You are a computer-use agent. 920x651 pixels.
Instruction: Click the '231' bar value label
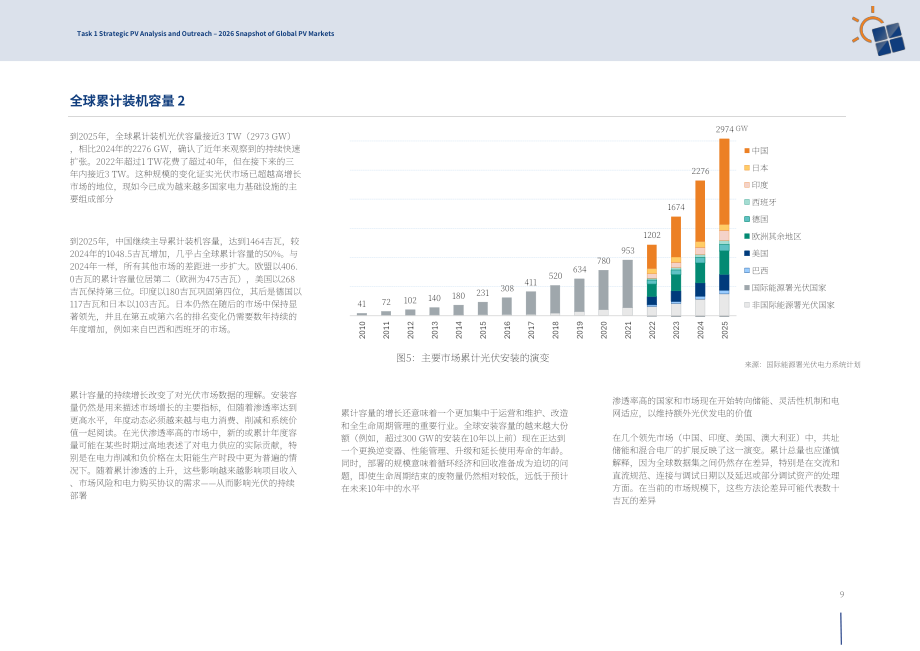click(482, 293)
